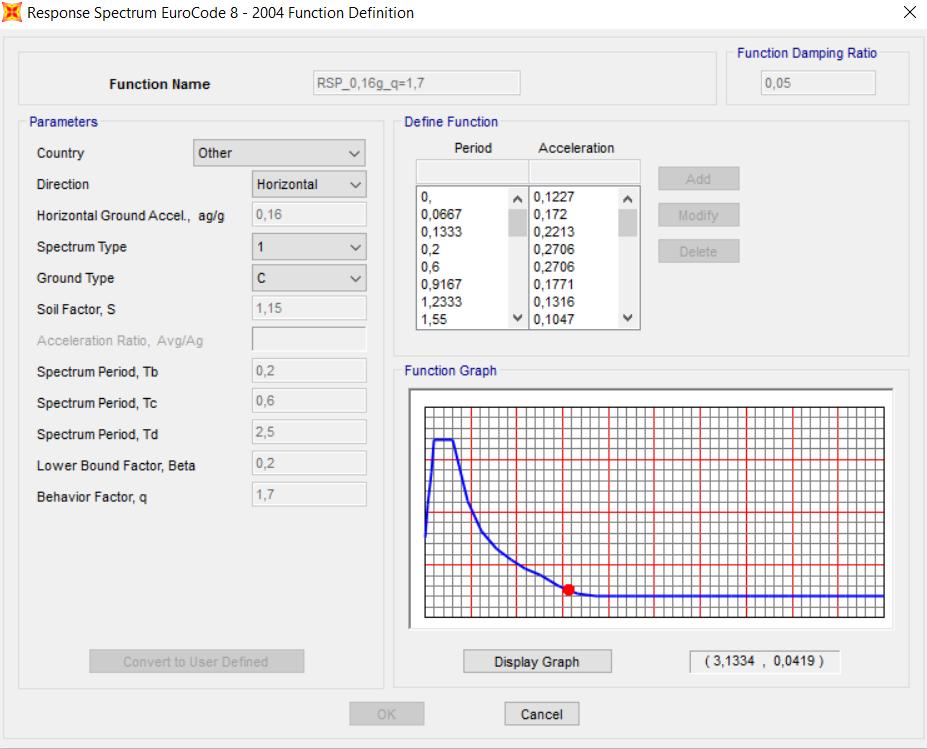927x749 pixels.
Task: Expand the Direction dropdown showing Horizontal
Action: [x=309, y=184]
